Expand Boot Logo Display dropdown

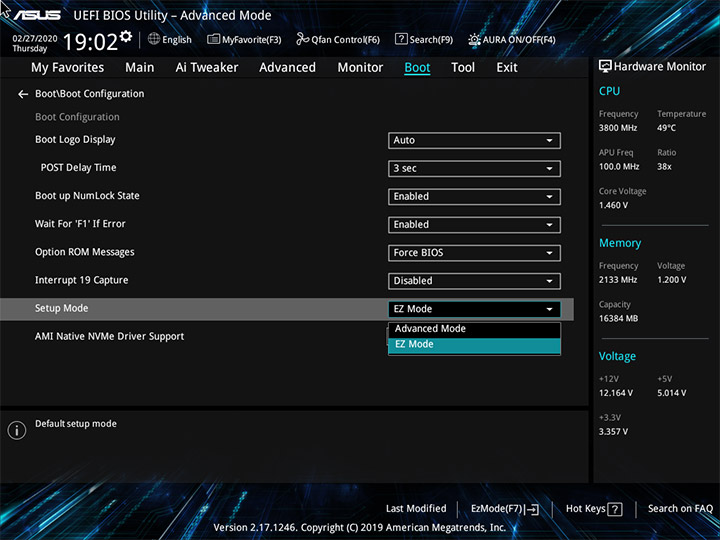[x=474, y=141]
